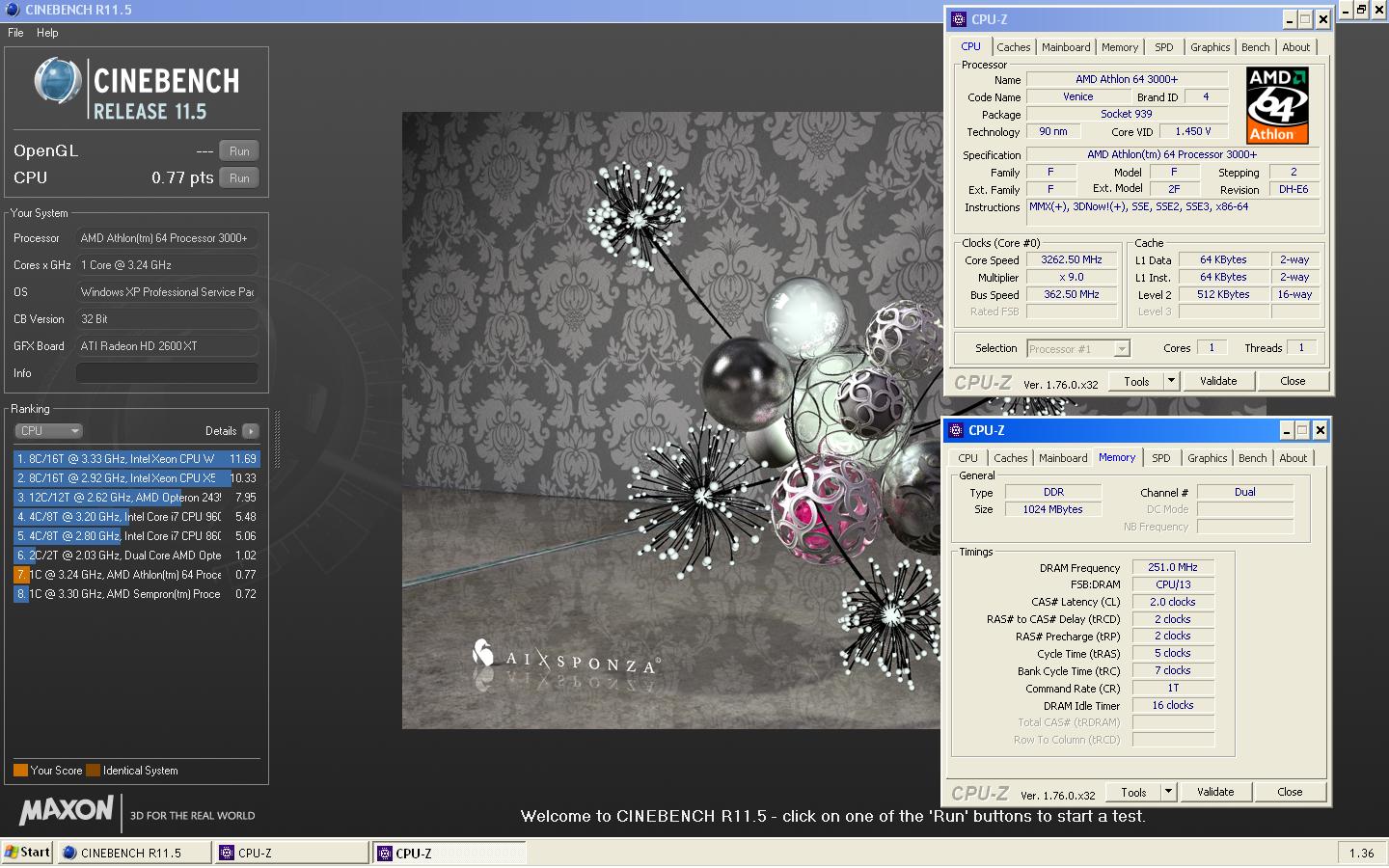Select ranking entry 8C/16T @ 3.33 GHz Xeon
This screenshot has height=868, width=1389.
(136, 459)
